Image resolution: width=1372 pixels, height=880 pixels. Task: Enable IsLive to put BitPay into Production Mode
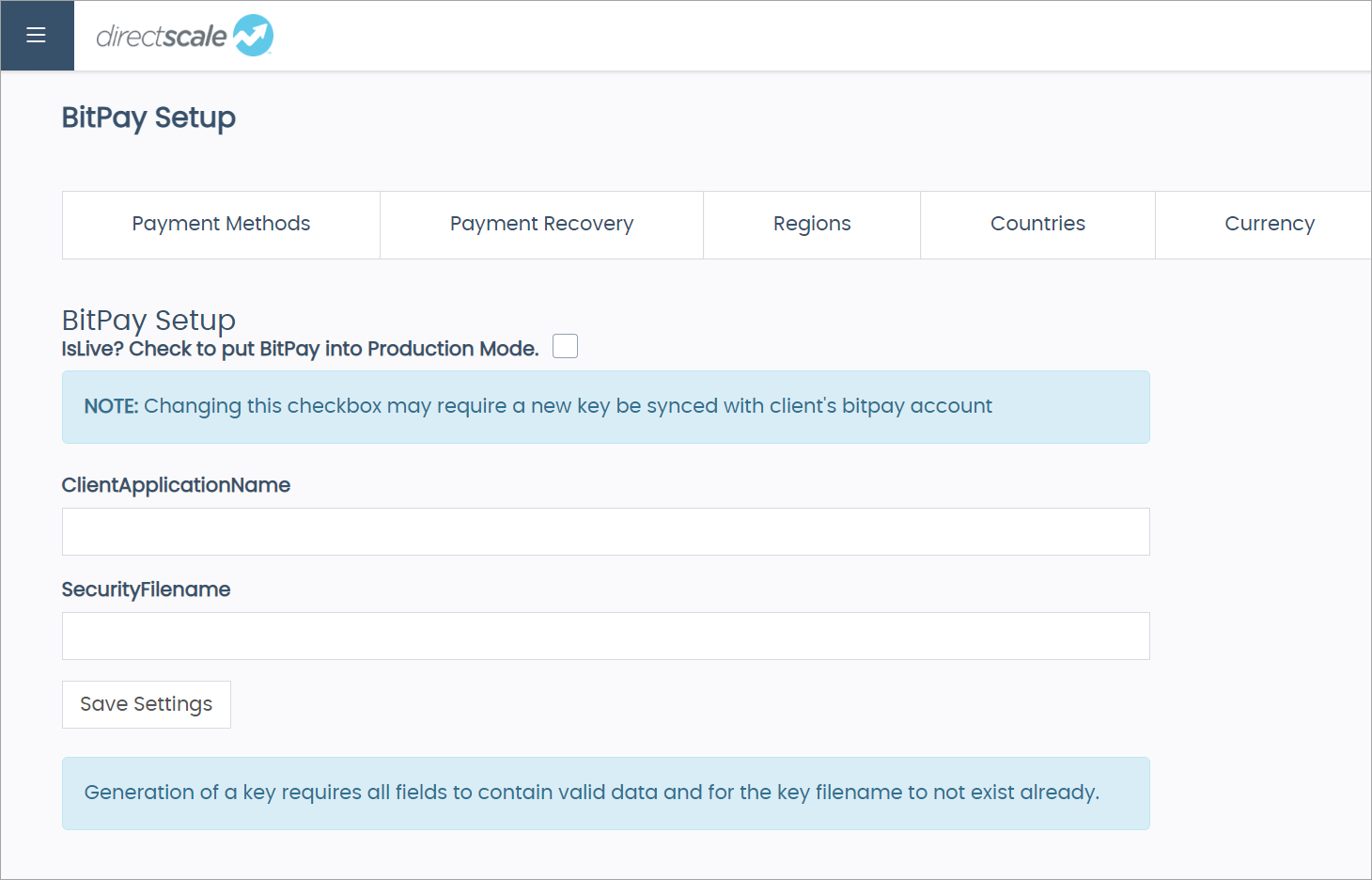pos(565,346)
